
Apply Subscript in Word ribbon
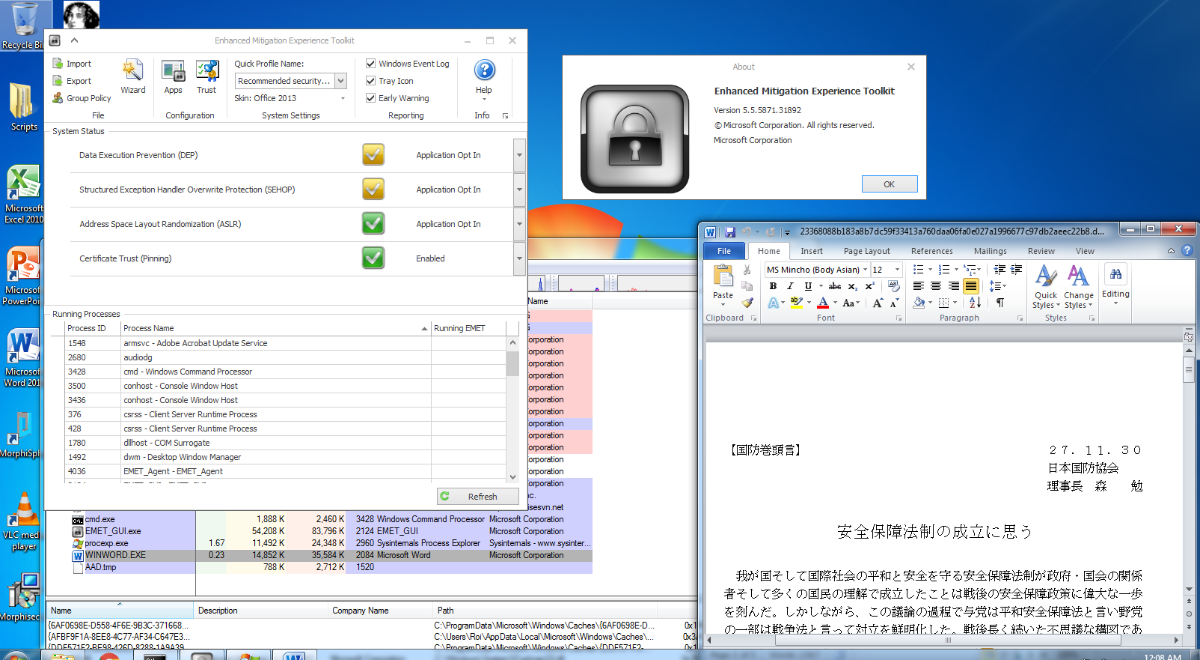click(851, 286)
